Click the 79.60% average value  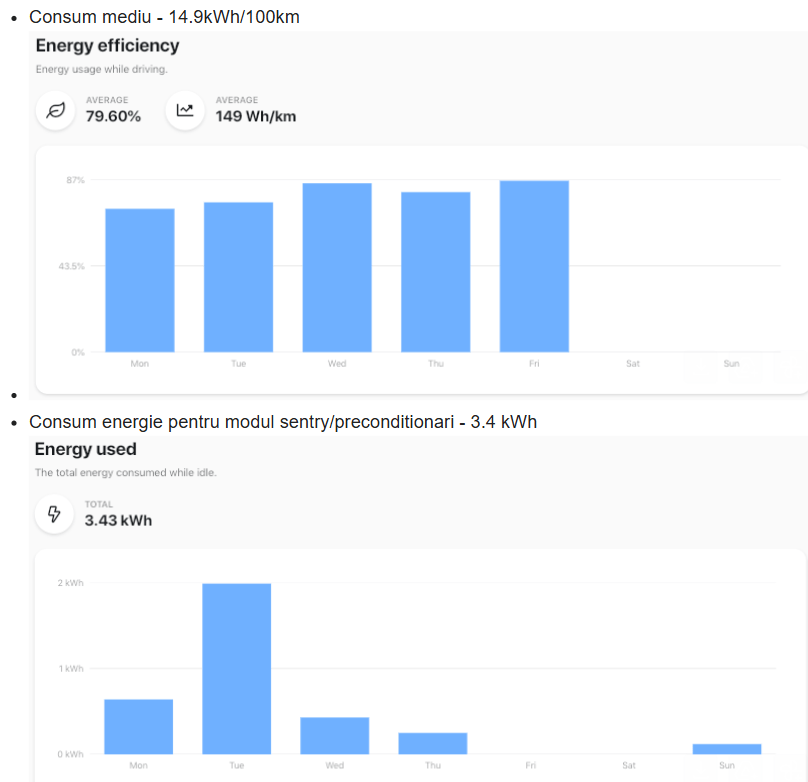113,116
